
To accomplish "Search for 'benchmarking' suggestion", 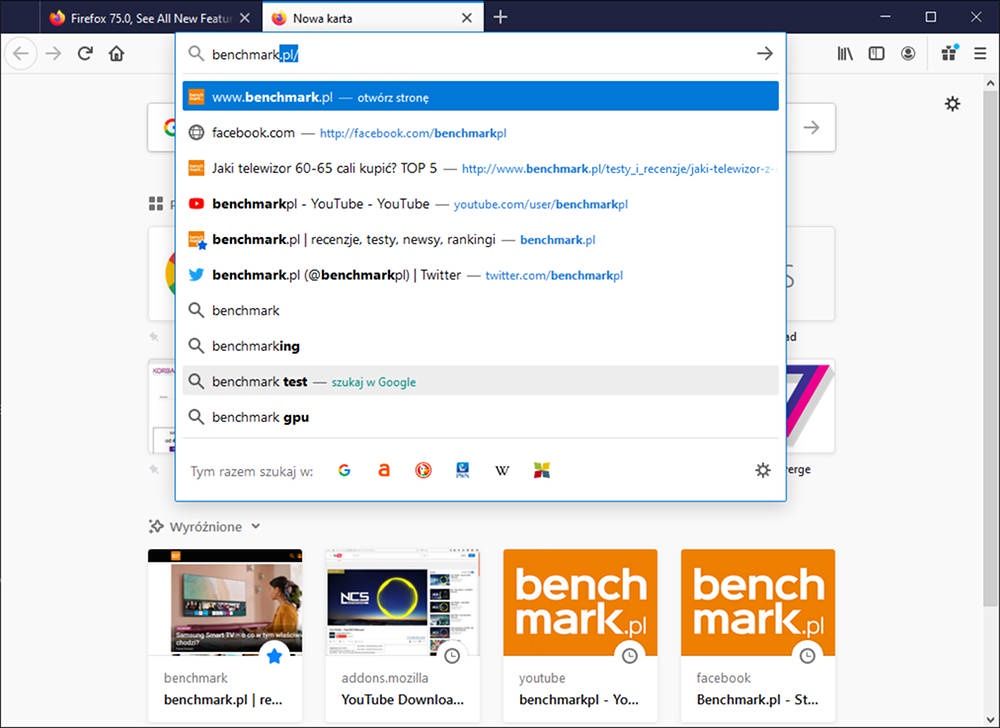I will point(480,346).
